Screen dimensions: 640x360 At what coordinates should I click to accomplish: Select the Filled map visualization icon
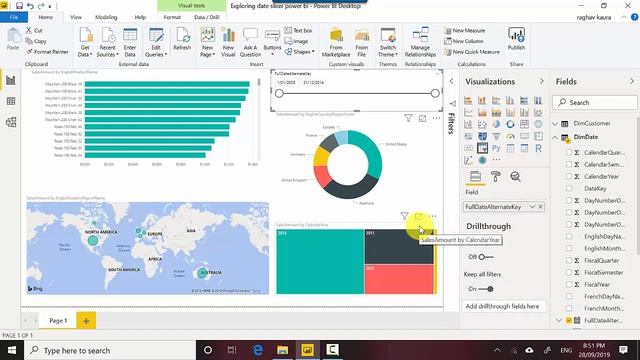482,136
